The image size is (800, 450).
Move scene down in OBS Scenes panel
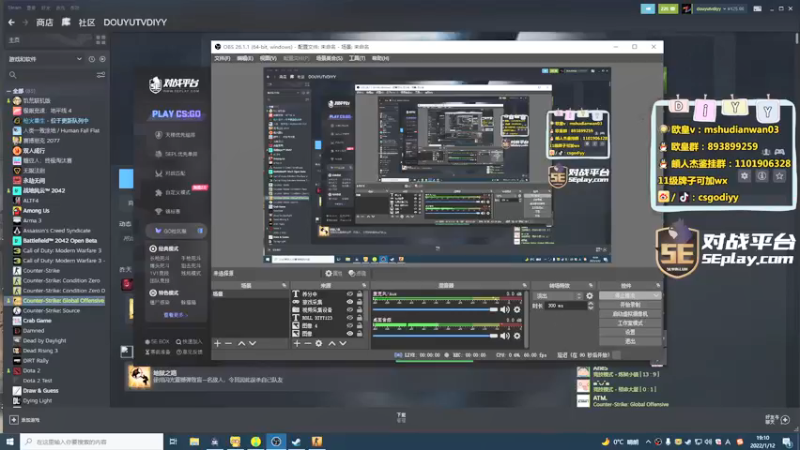(x=252, y=343)
